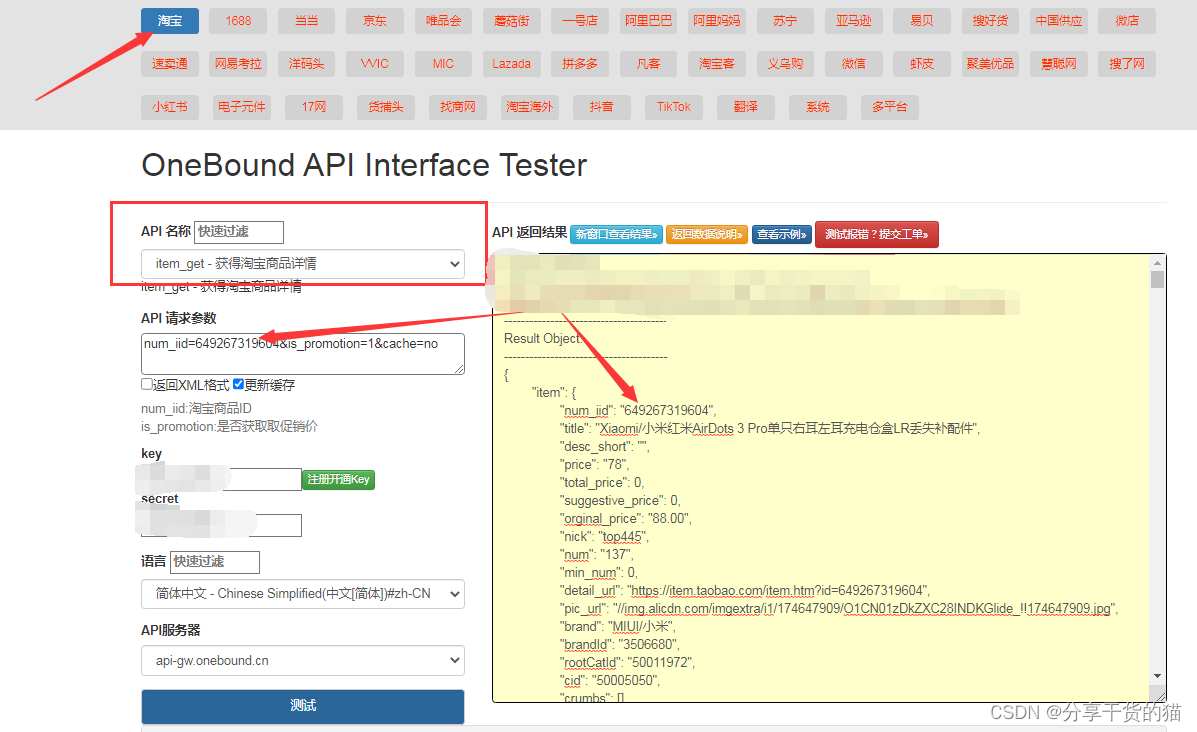Expand the item_get API name dropdown
This screenshot has width=1197, height=732.
click(x=303, y=263)
